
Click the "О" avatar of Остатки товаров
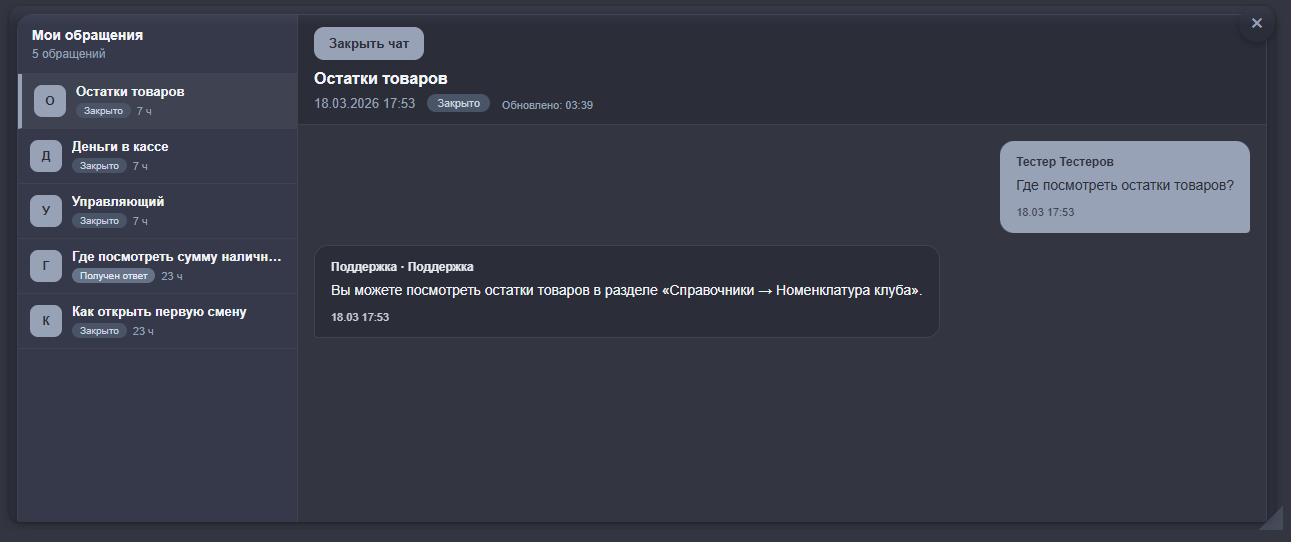point(50,101)
